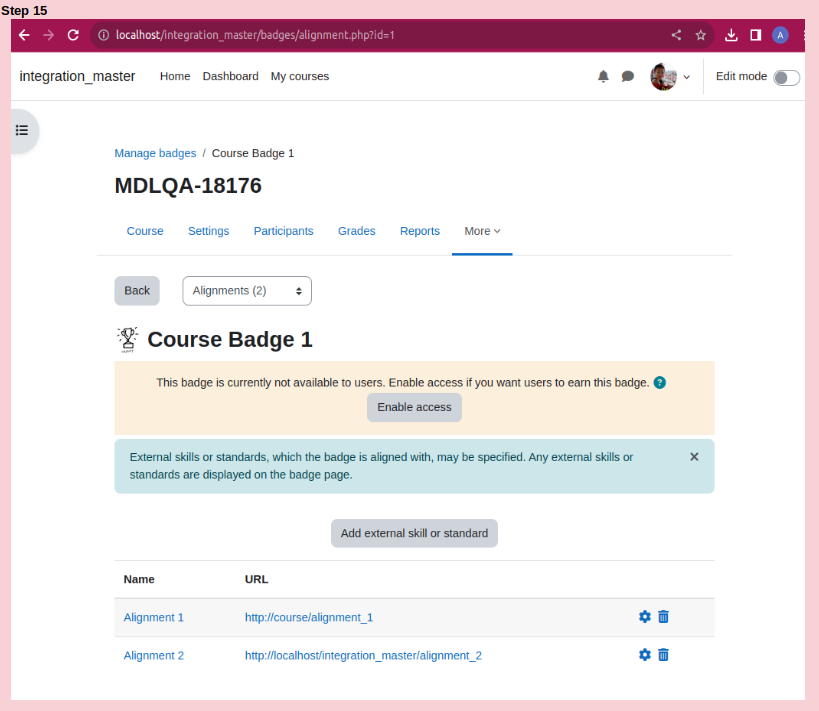The width and height of the screenshot is (819, 711).
Task: Open the Alignments (2) dropdown
Action: point(247,291)
